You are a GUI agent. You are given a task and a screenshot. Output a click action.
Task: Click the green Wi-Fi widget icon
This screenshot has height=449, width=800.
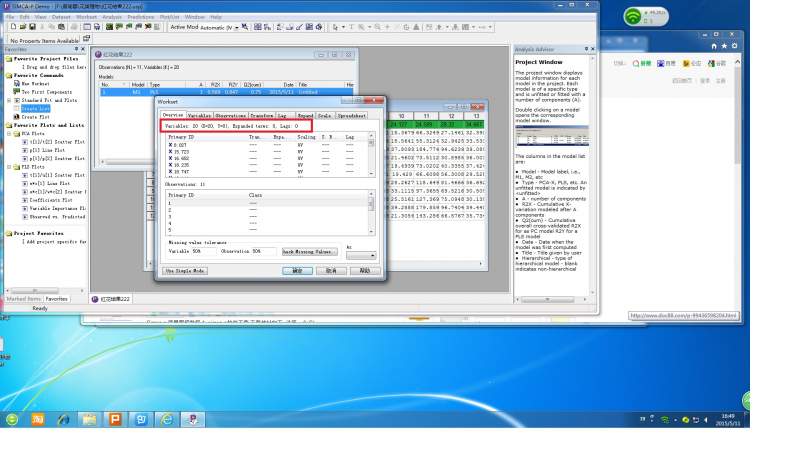click(633, 16)
